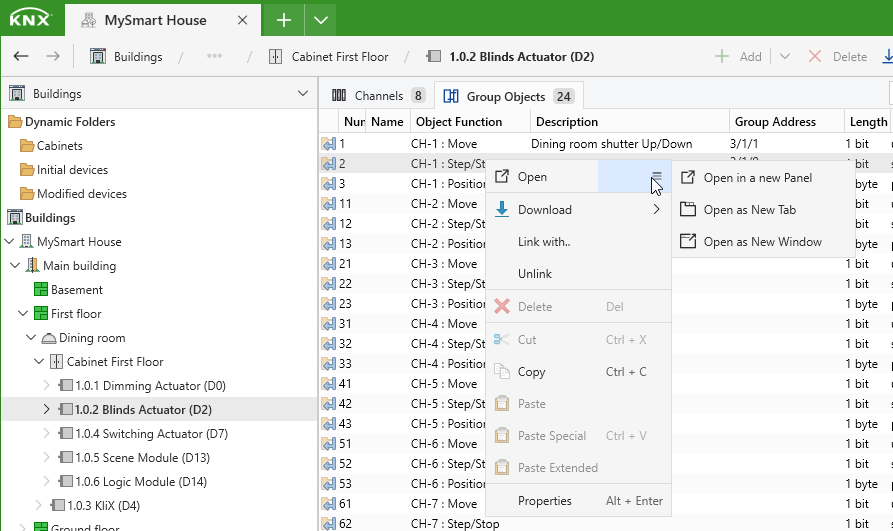The height and width of the screenshot is (531, 893).
Task: Expand 1.0.2 Blinds Actuator (D2) node
Action: 47,409
